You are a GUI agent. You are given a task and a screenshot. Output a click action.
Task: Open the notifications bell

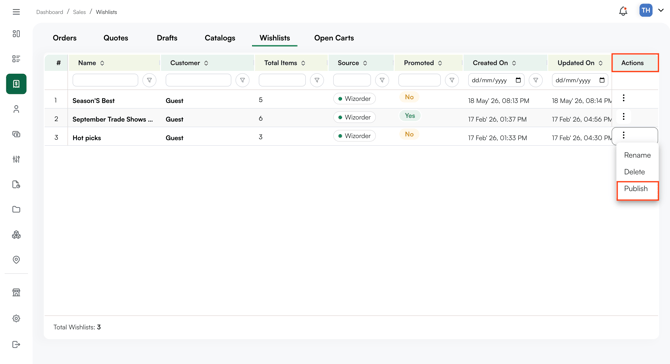(x=623, y=11)
